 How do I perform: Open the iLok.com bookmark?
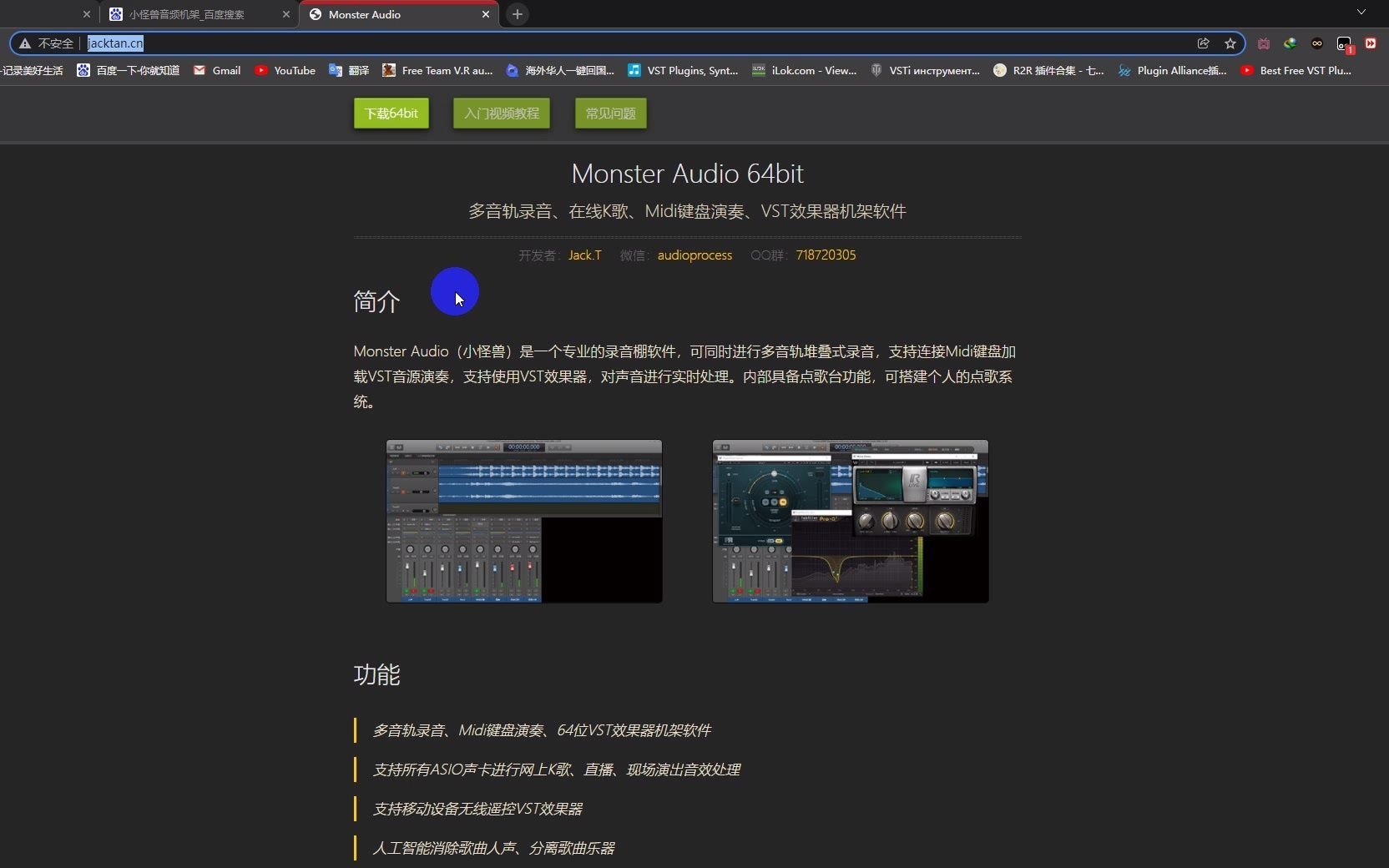pos(805,71)
